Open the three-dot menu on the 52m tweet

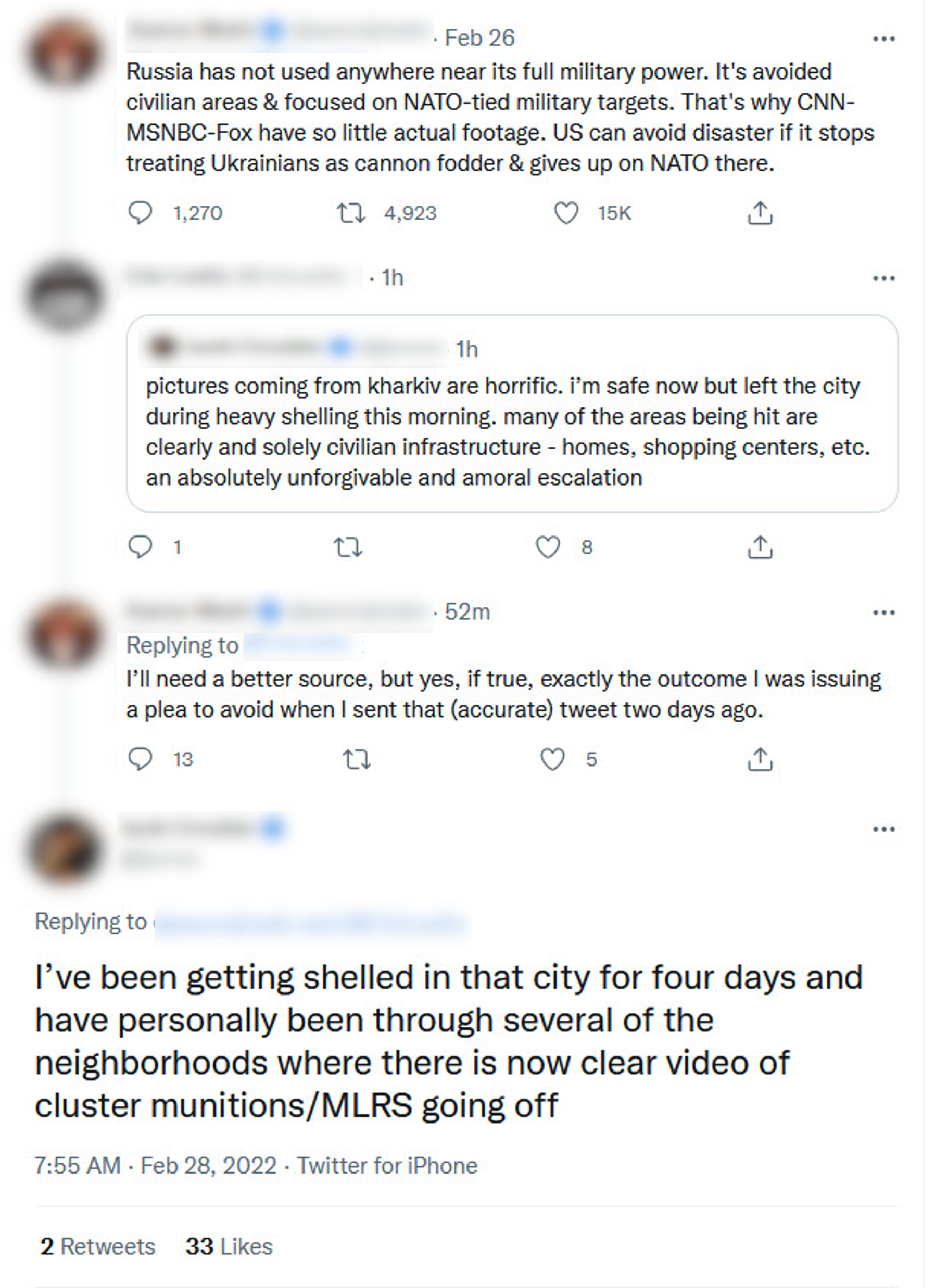click(883, 612)
